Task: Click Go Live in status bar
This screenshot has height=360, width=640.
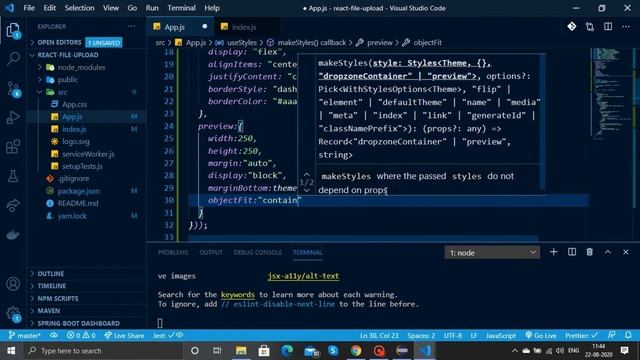Action: pos(541,336)
